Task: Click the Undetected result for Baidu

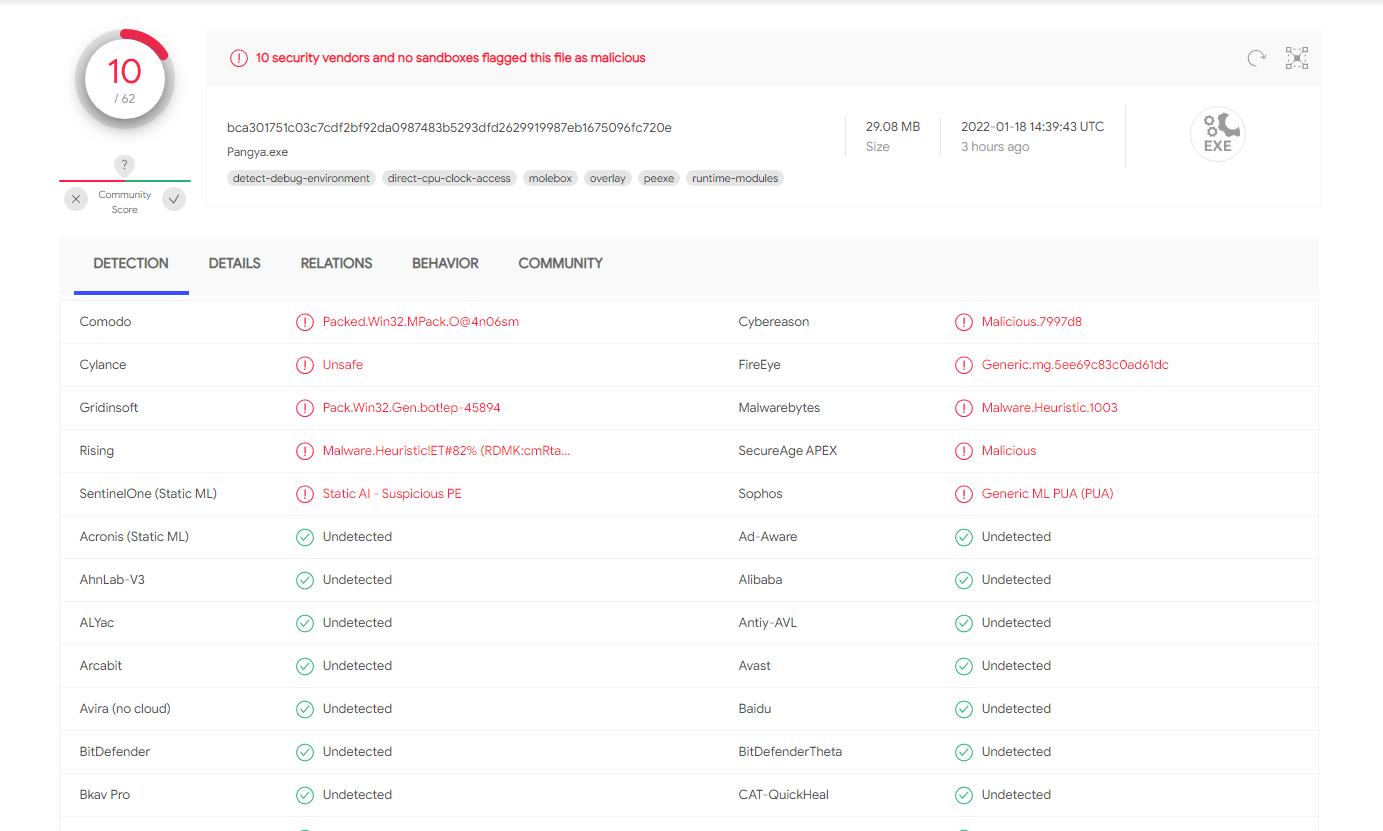Action: click(1016, 709)
